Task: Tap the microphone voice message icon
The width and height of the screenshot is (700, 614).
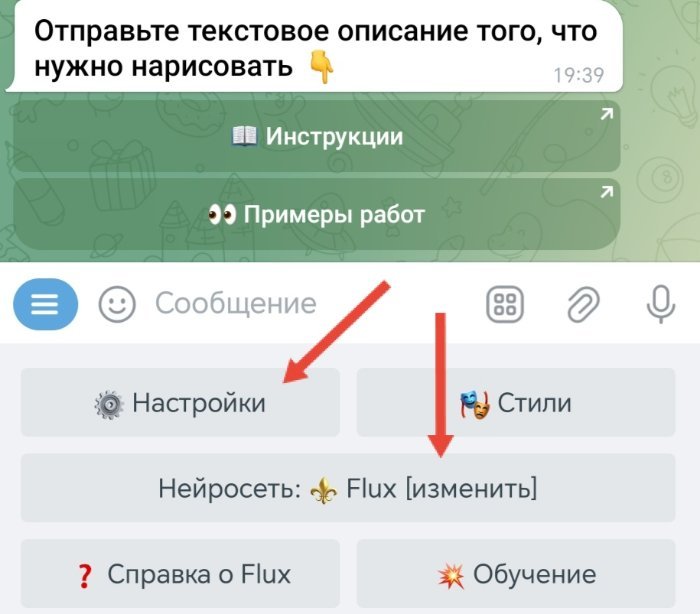Action: [x=661, y=304]
